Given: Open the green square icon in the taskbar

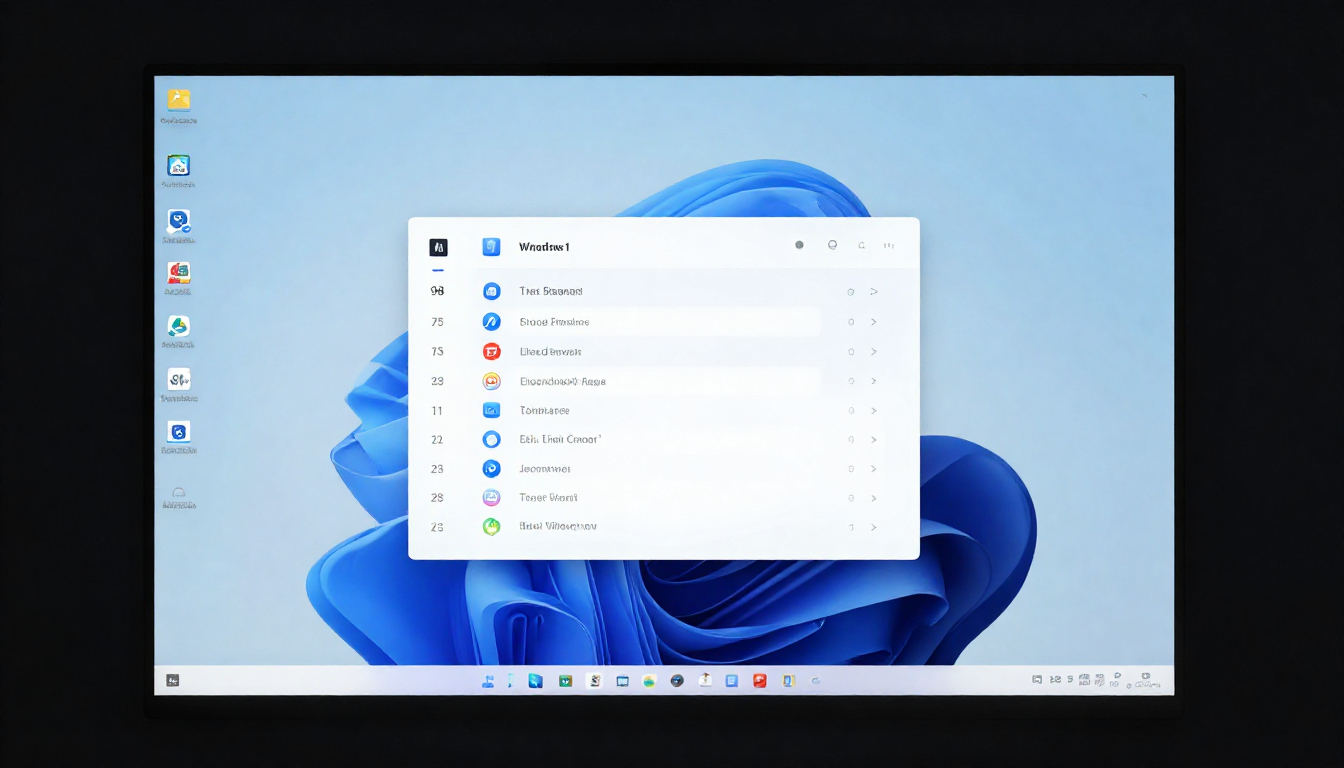Looking at the screenshot, I should 565,681.
